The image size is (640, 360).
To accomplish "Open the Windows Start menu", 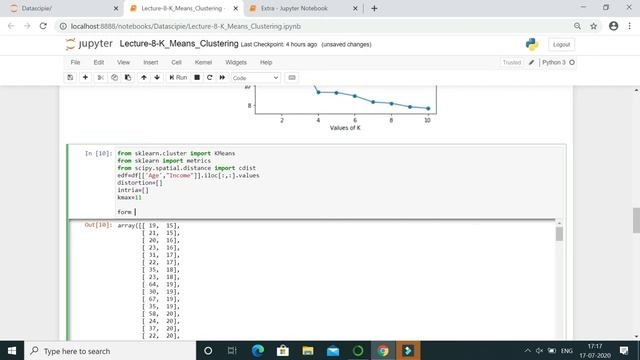I will (x=12, y=351).
